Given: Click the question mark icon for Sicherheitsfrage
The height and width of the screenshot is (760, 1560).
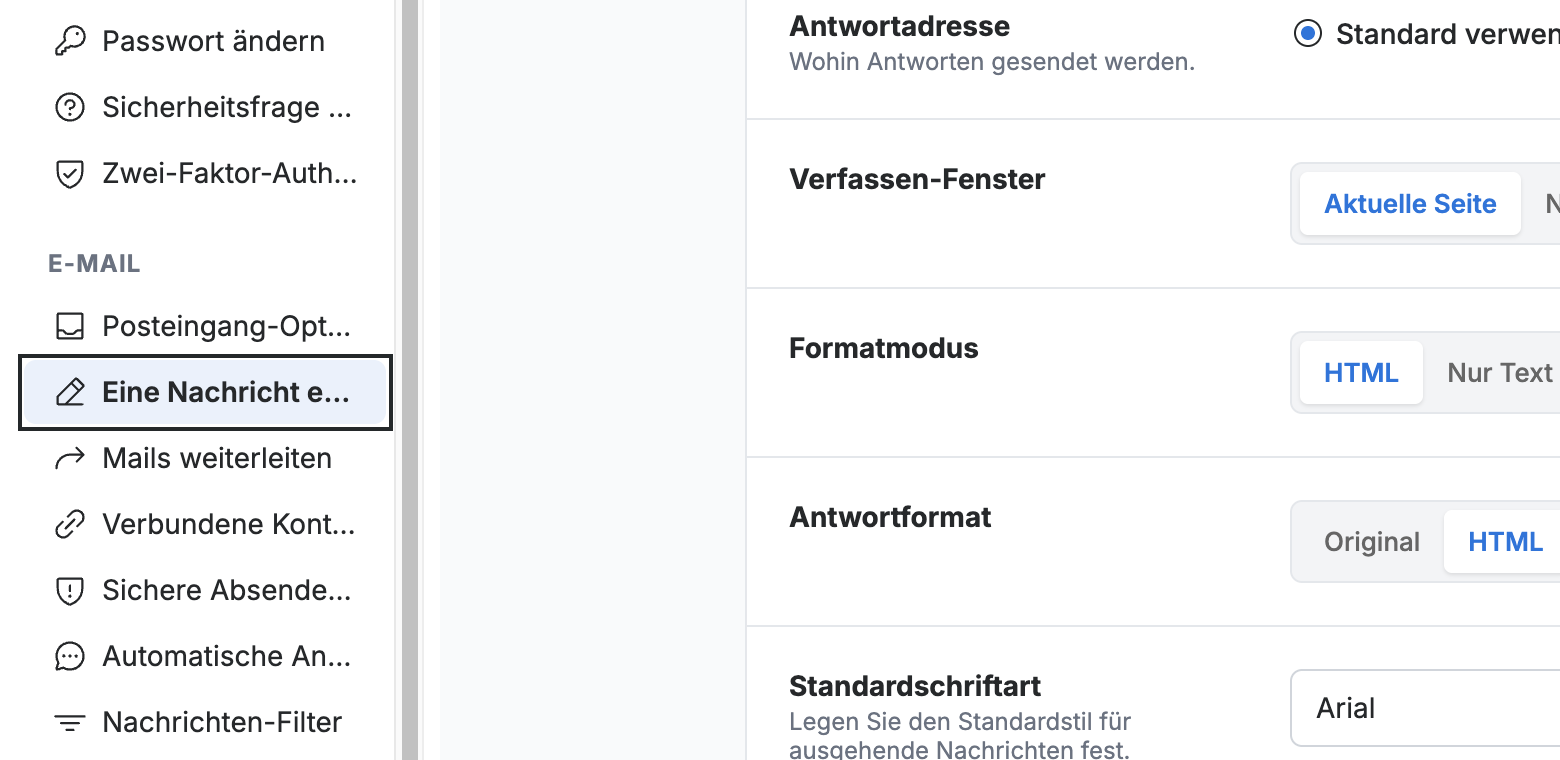Looking at the screenshot, I should click(69, 107).
